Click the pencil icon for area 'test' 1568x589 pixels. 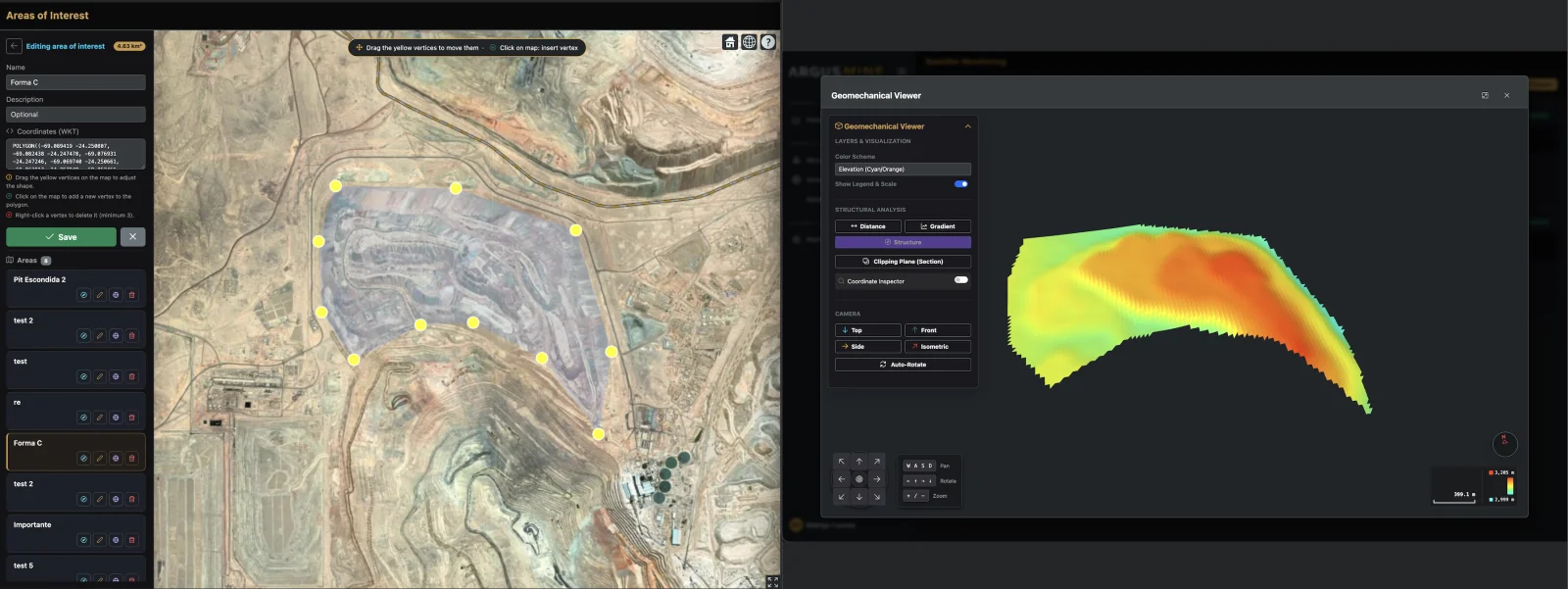click(x=100, y=376)
